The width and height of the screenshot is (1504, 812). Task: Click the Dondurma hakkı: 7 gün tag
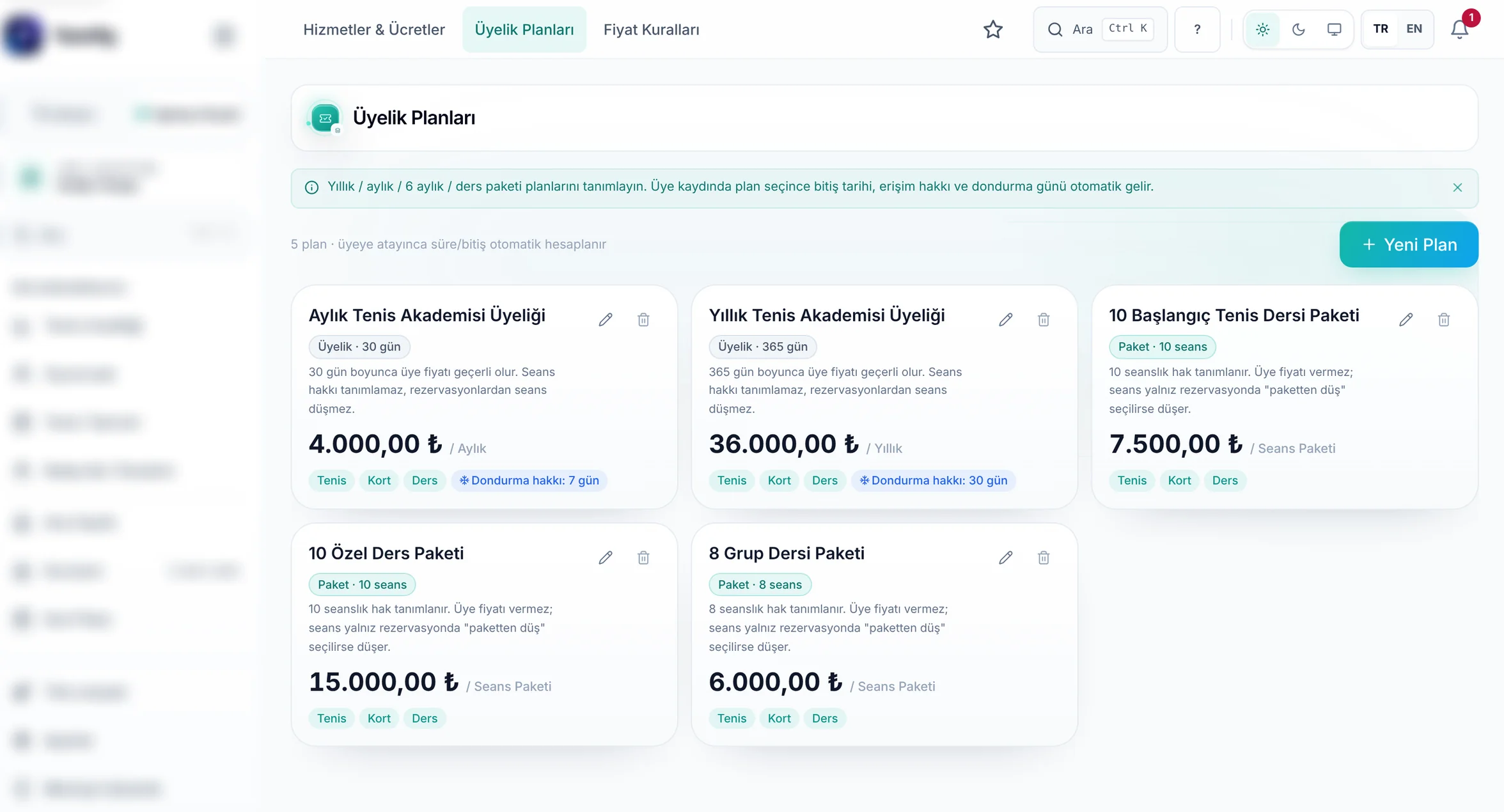(x=529, y=480)
